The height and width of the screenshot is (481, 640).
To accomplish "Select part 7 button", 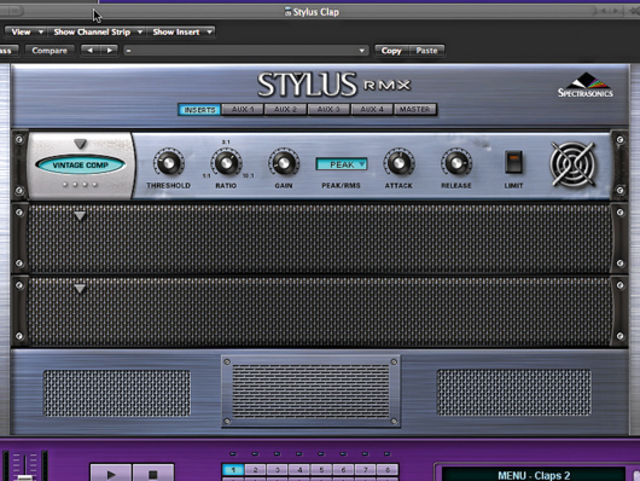I will 366,470.
